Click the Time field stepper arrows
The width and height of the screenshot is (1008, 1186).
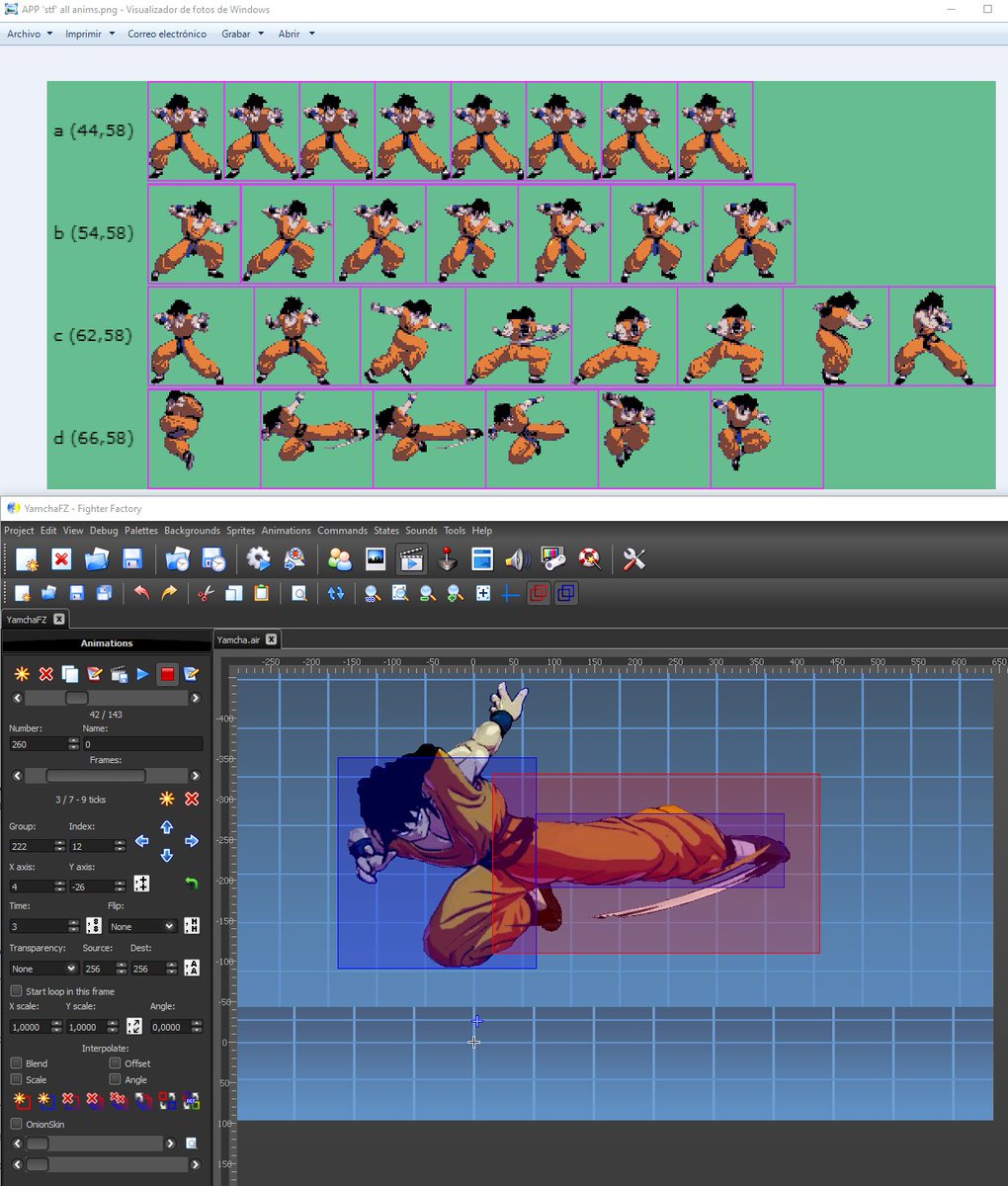point(73,926)
